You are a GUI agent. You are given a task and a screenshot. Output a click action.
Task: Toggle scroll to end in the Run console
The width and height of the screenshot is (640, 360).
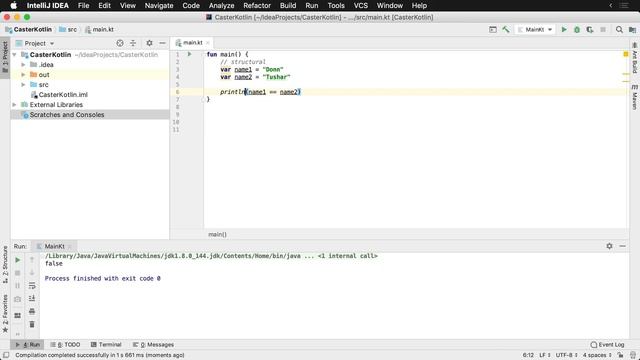[32, 298]
